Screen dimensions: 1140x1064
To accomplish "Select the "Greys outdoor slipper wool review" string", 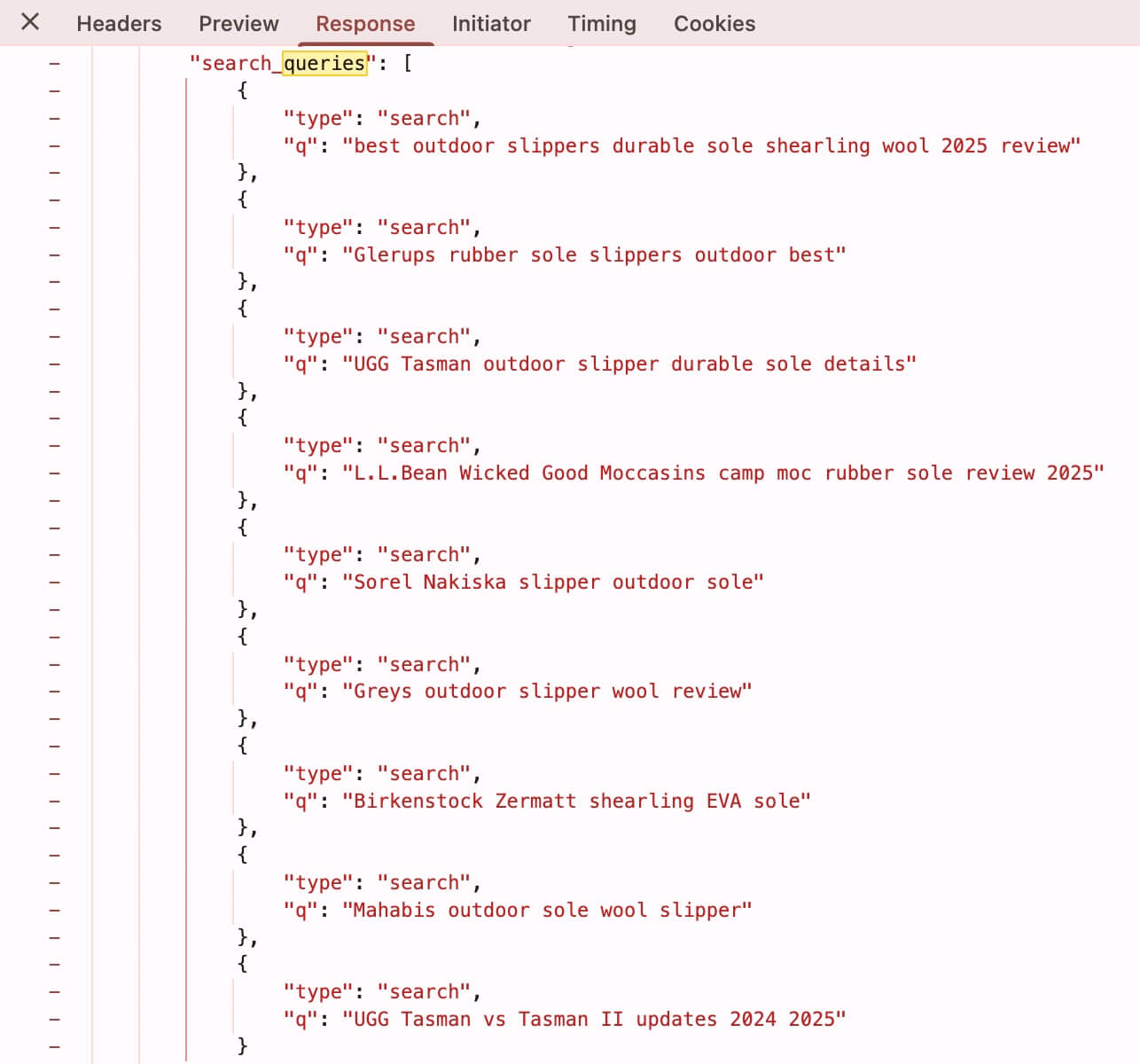I will (547, 692).
